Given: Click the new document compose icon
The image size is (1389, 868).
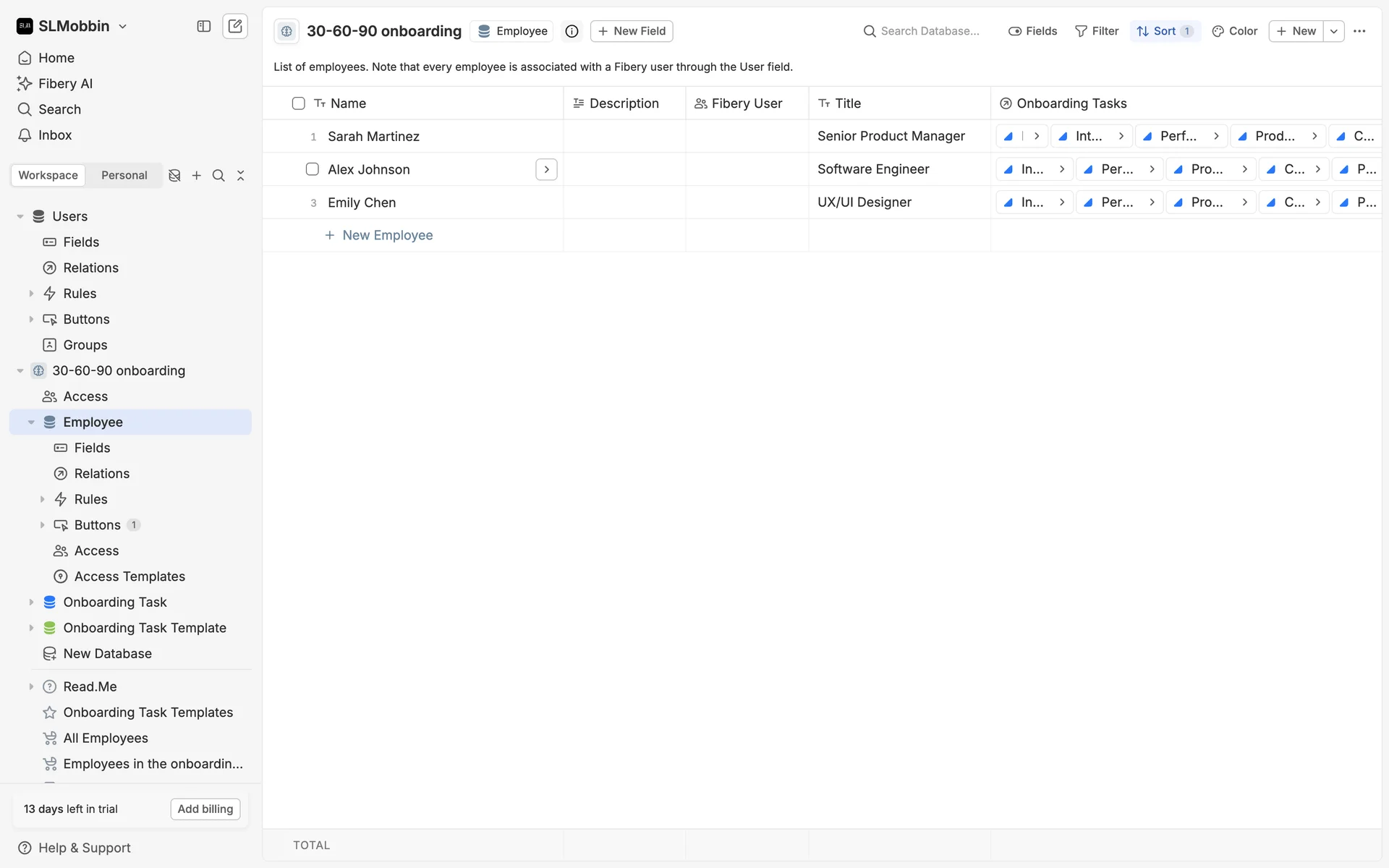Looking at the screenshot, I should click(x=235, y=26).
